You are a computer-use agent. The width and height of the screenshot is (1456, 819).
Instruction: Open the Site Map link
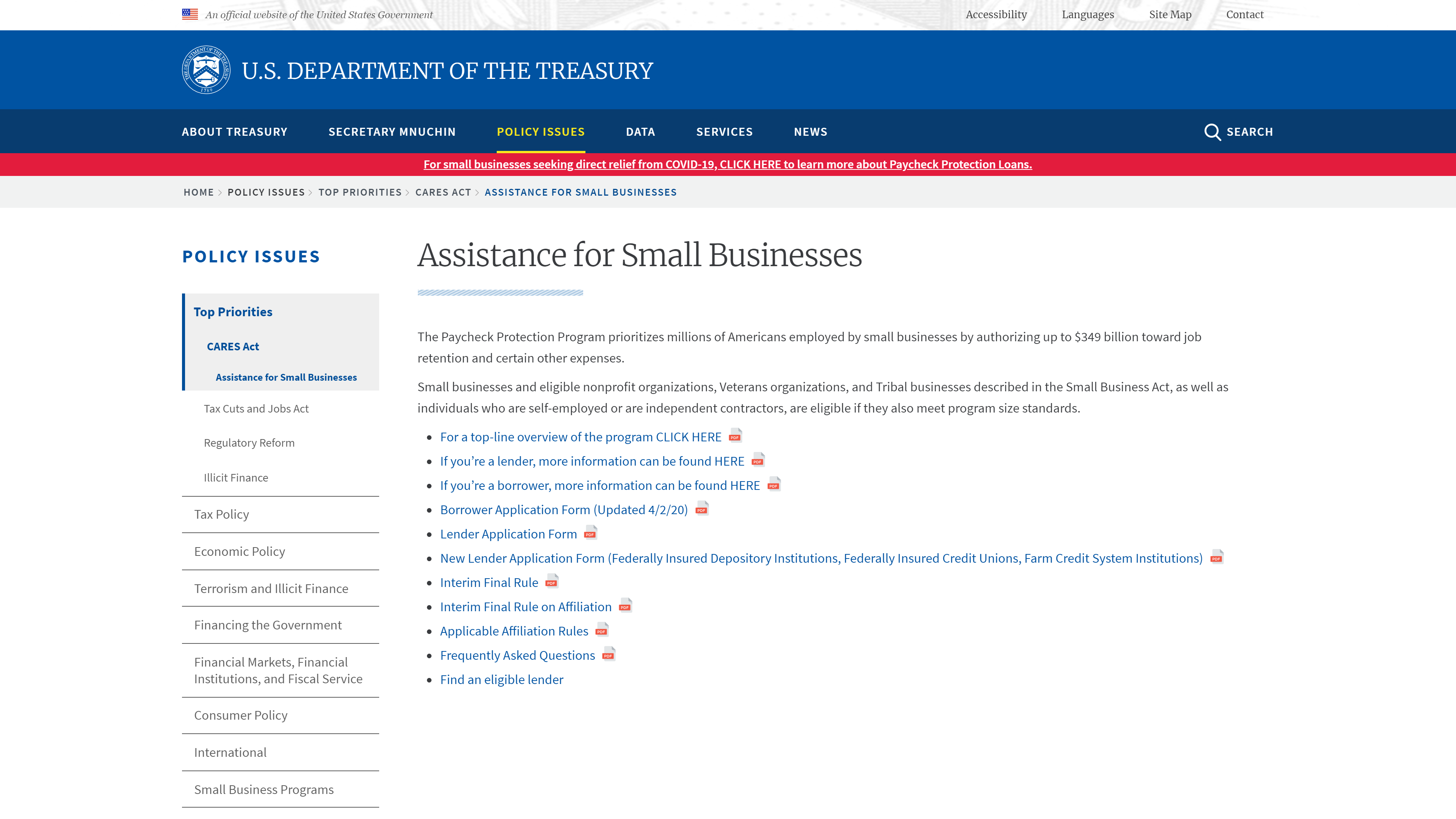(x=1170, y=15)
